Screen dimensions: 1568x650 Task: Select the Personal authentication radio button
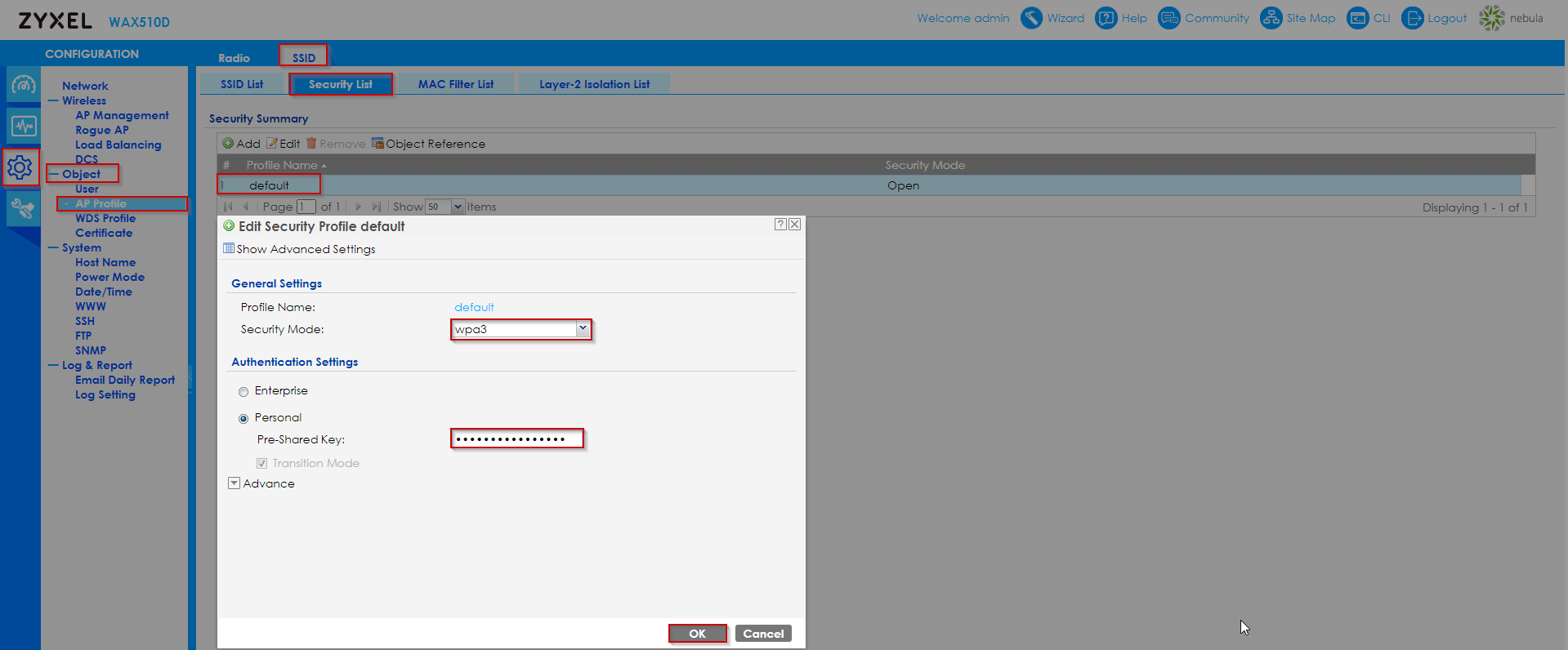(x=243, y=419)
